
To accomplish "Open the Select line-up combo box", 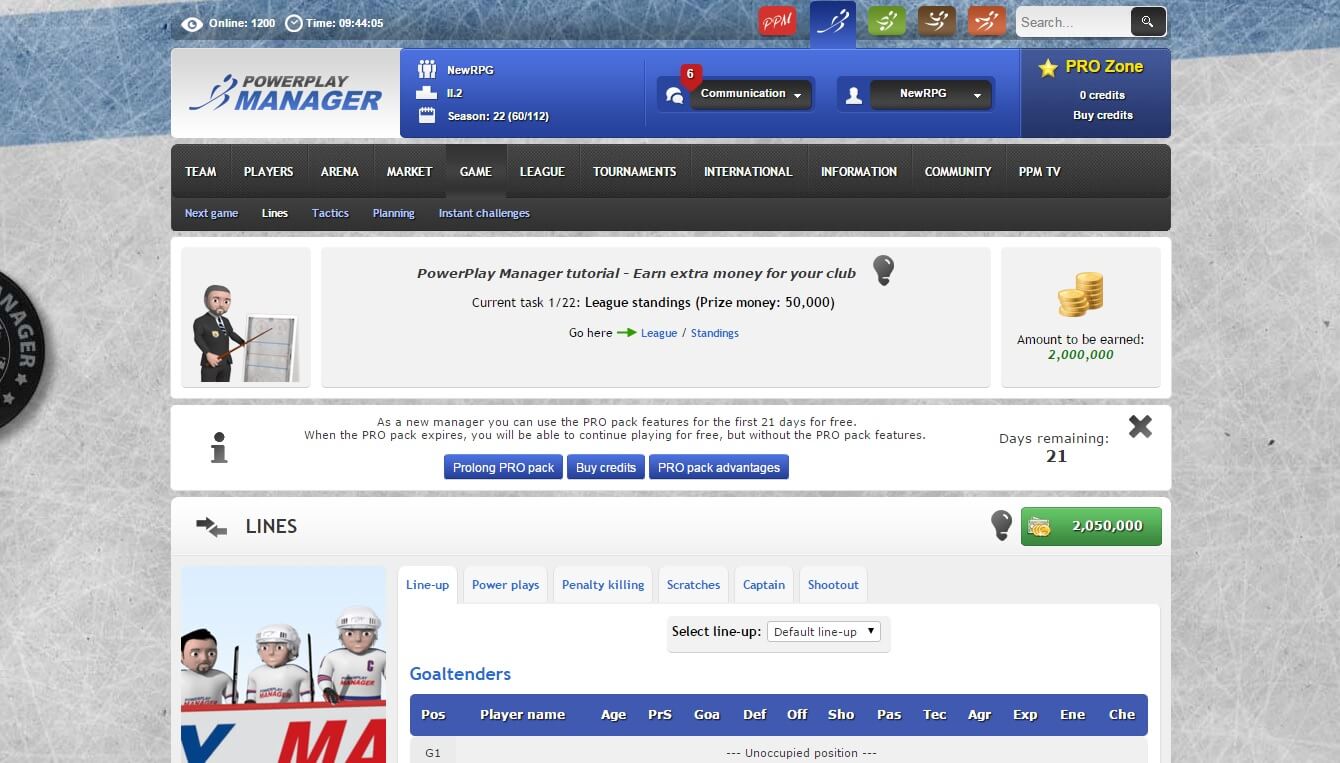I will [824, 632].
